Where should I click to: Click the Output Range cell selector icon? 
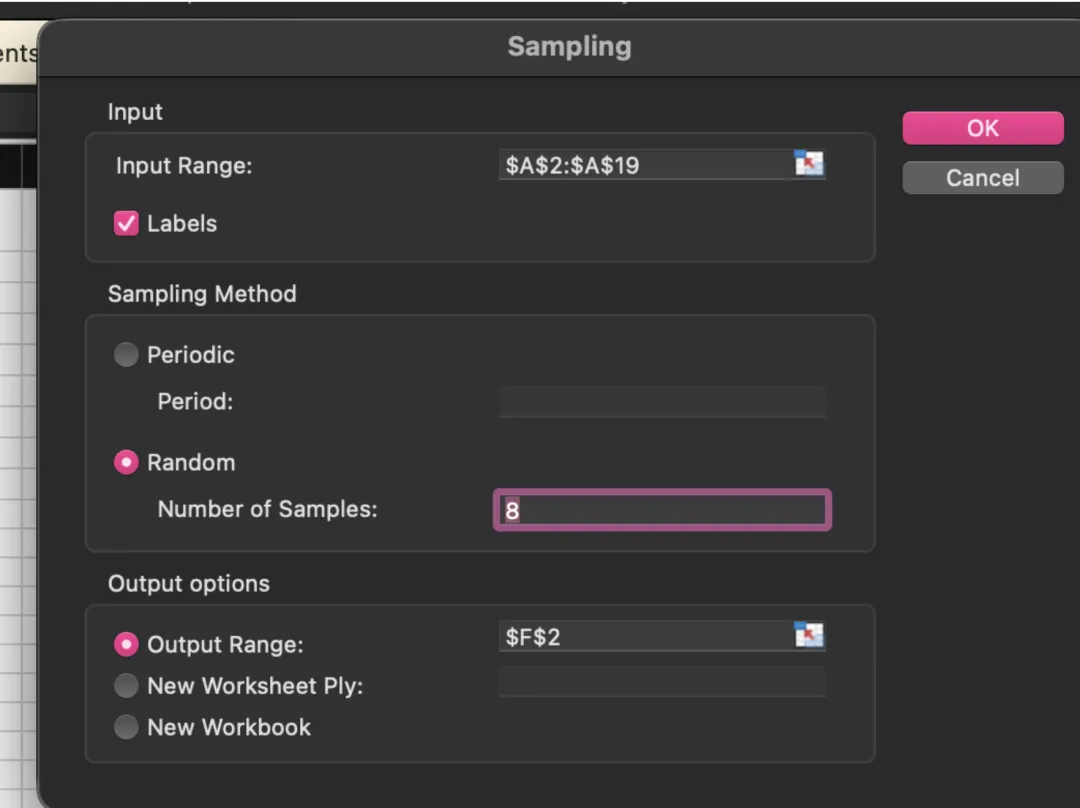(809, 635)
